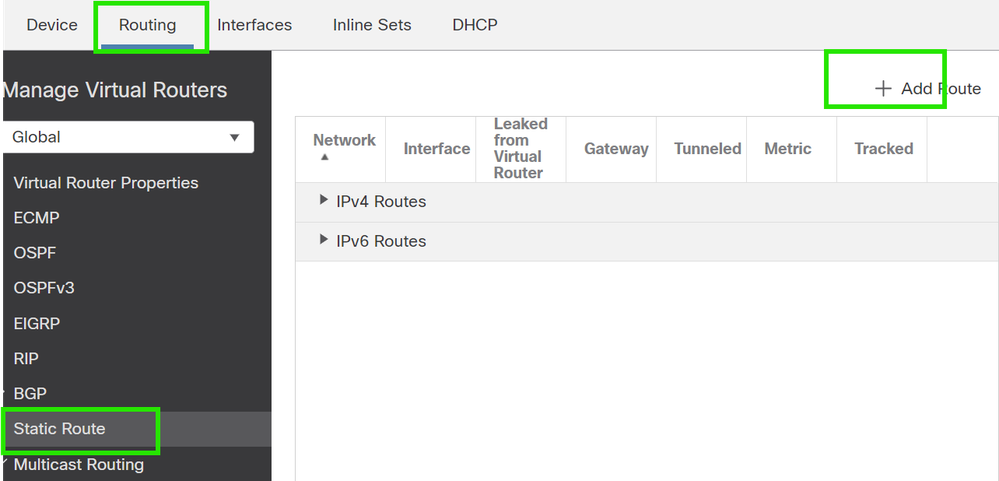This screenshot has width=999, height=481.
Task: Expand the BGP sidebar entry
Action: pos(30,394)
